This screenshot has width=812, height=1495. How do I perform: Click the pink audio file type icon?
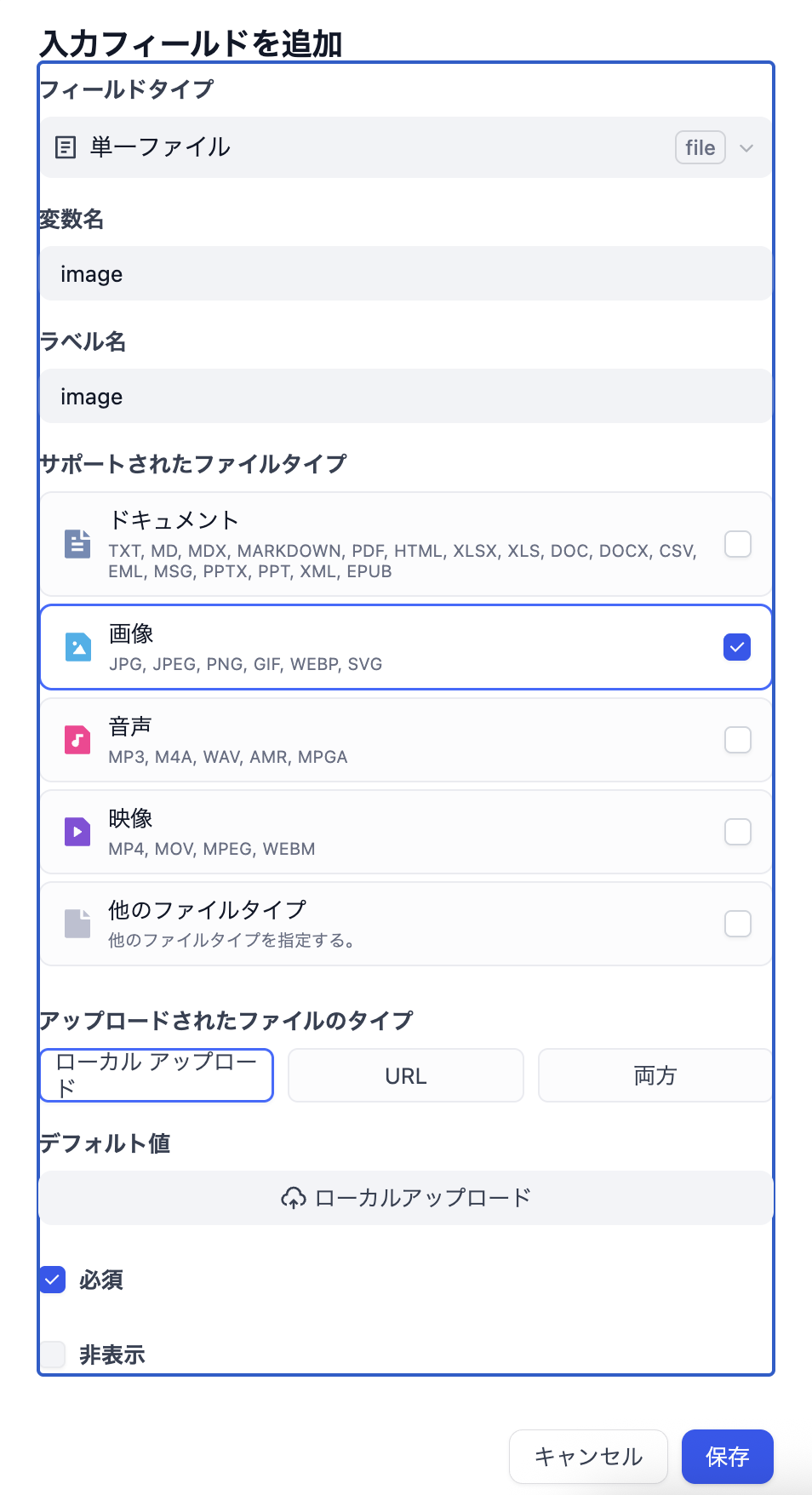[77, 739]
